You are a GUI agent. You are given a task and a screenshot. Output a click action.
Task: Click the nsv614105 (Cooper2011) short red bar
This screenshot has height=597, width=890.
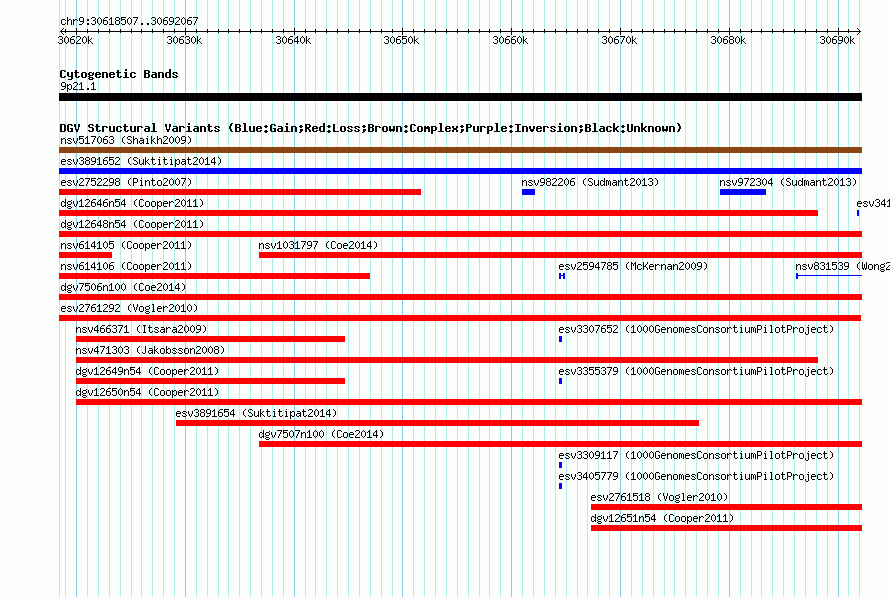point(86,255)
